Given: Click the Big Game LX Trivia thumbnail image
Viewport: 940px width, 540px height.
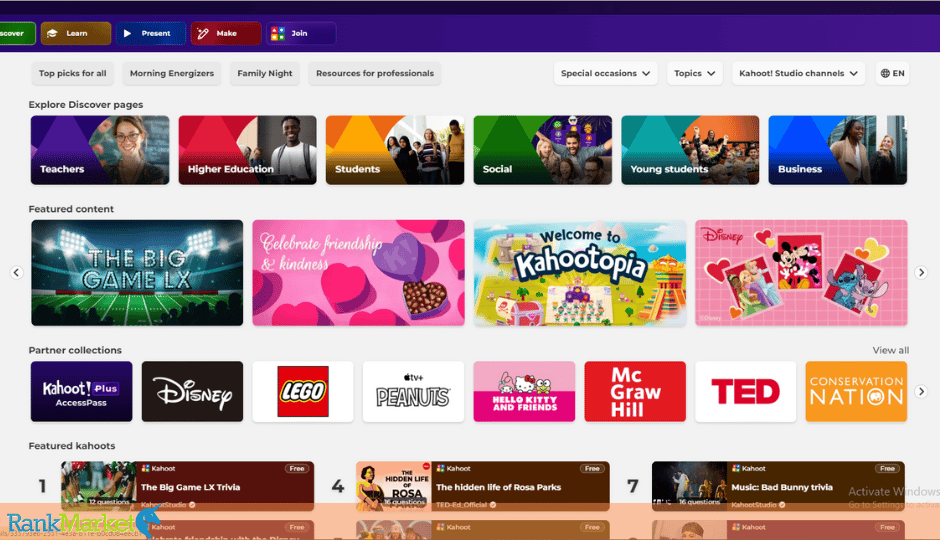Looking at the screenshot, I should click(99, 486).
